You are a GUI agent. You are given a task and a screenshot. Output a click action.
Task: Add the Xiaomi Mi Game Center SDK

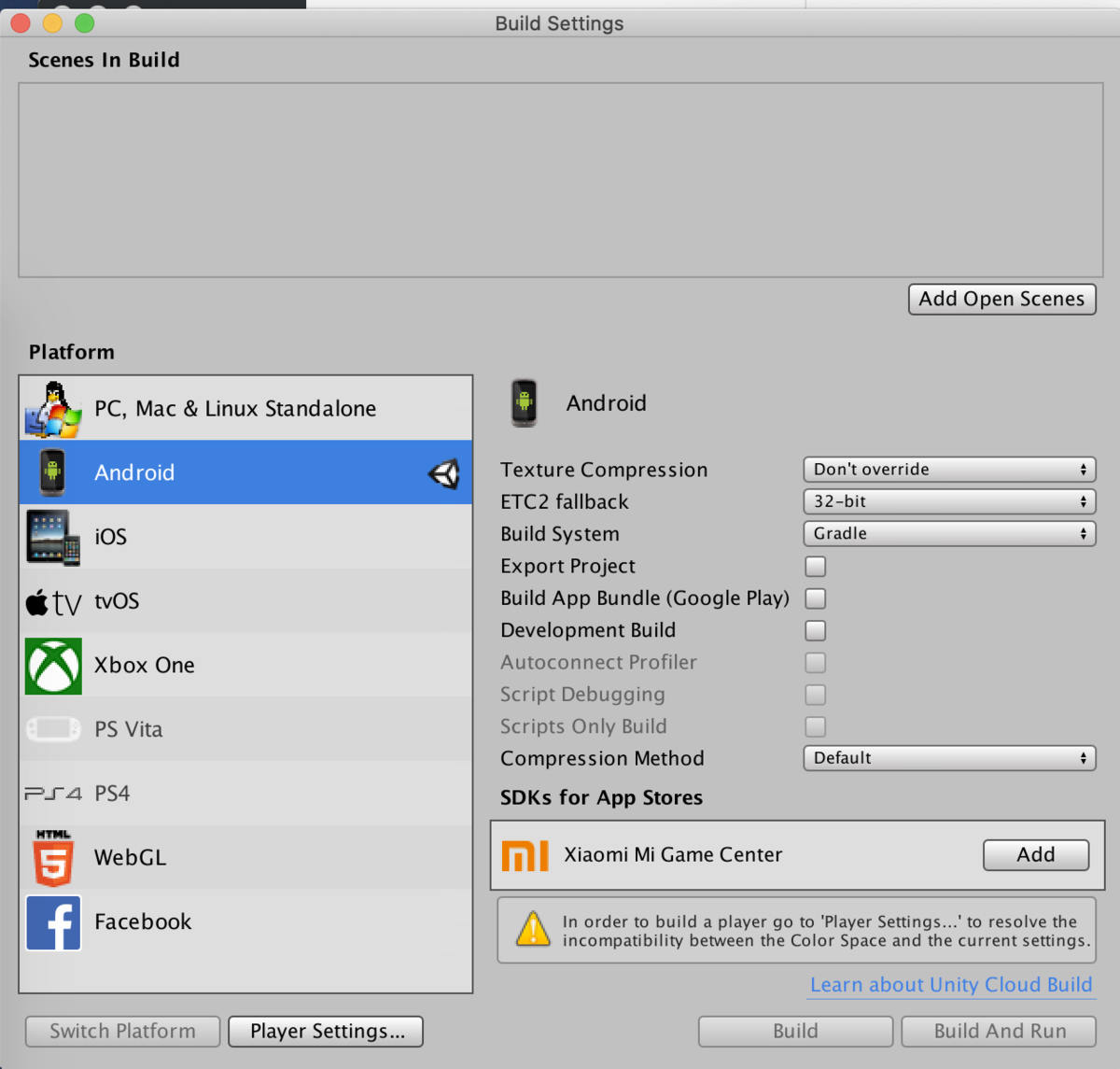(1036, 855)
